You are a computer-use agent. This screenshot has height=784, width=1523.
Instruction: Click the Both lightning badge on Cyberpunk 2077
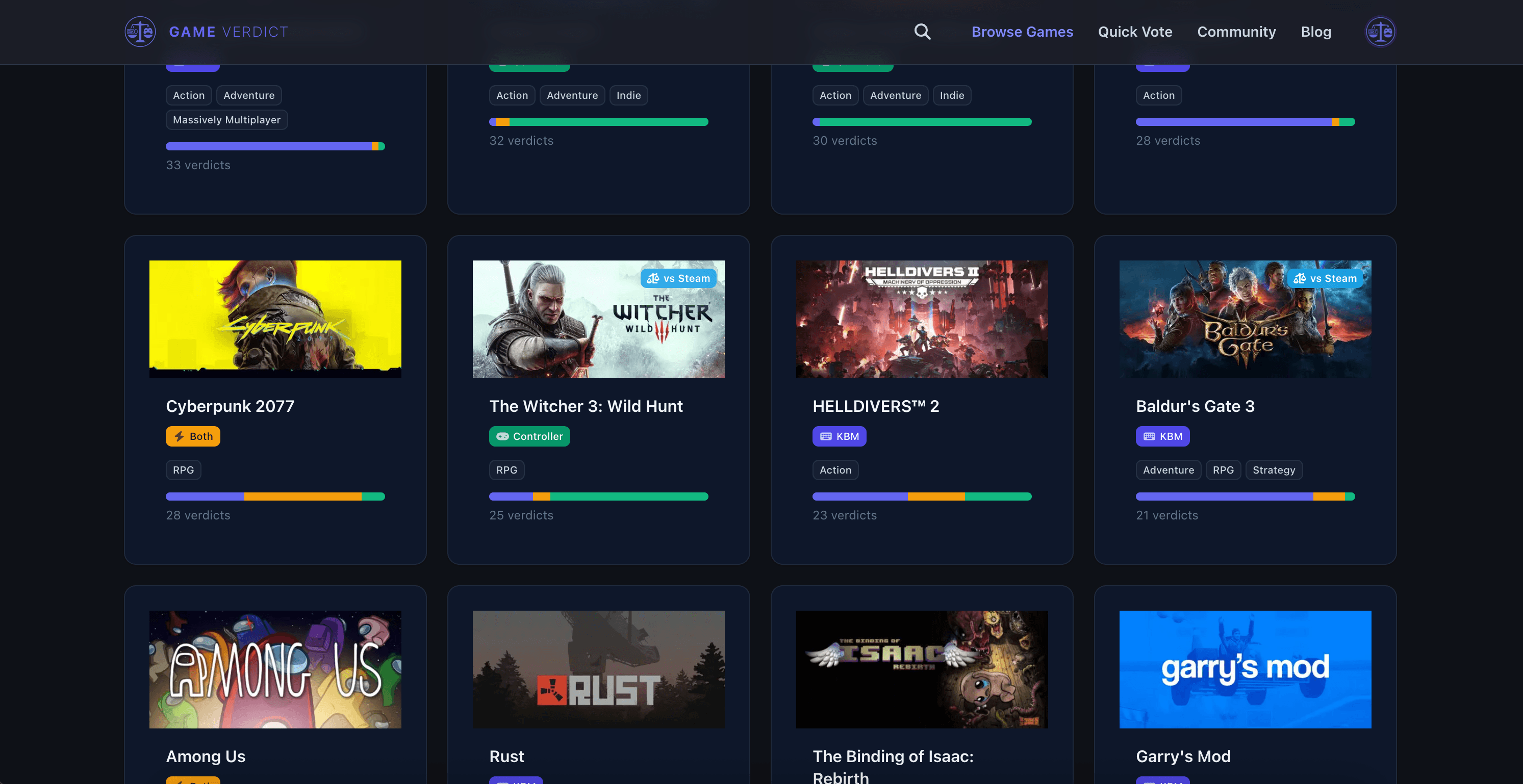(x=193, y=436)
